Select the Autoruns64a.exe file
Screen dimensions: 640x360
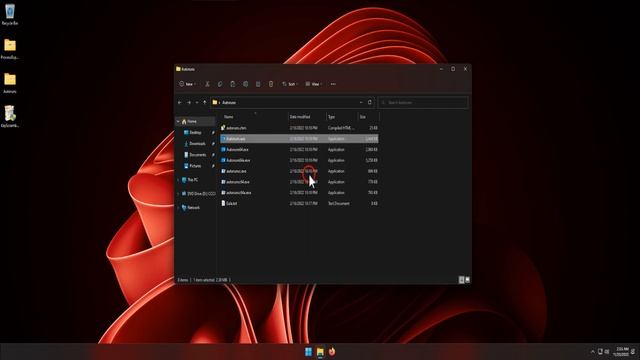(299, 160)
